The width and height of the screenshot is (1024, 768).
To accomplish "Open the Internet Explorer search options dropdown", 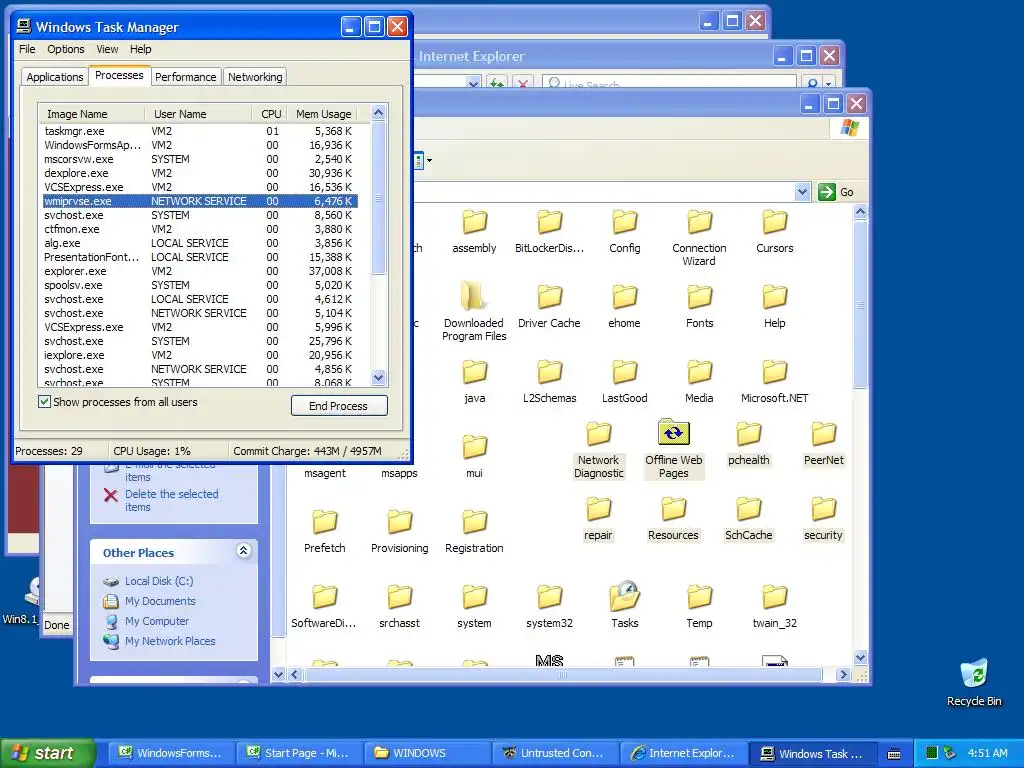I will (x=829, y=84).
